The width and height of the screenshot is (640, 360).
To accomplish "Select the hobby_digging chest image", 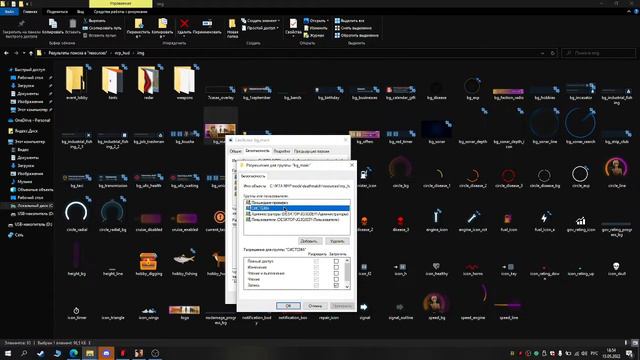I will coord(149,261).
